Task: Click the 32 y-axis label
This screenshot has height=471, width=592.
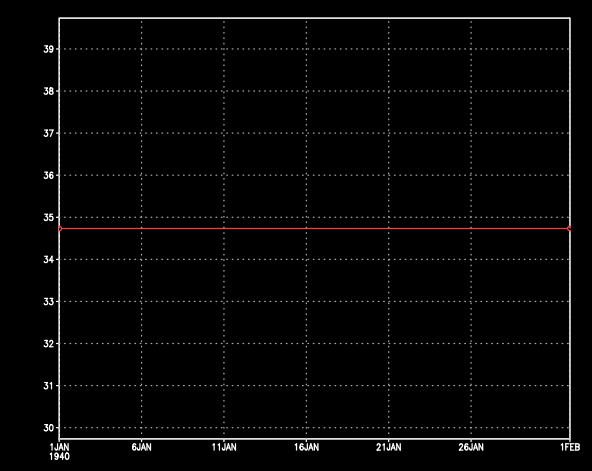Action: (x=48, y=343)
